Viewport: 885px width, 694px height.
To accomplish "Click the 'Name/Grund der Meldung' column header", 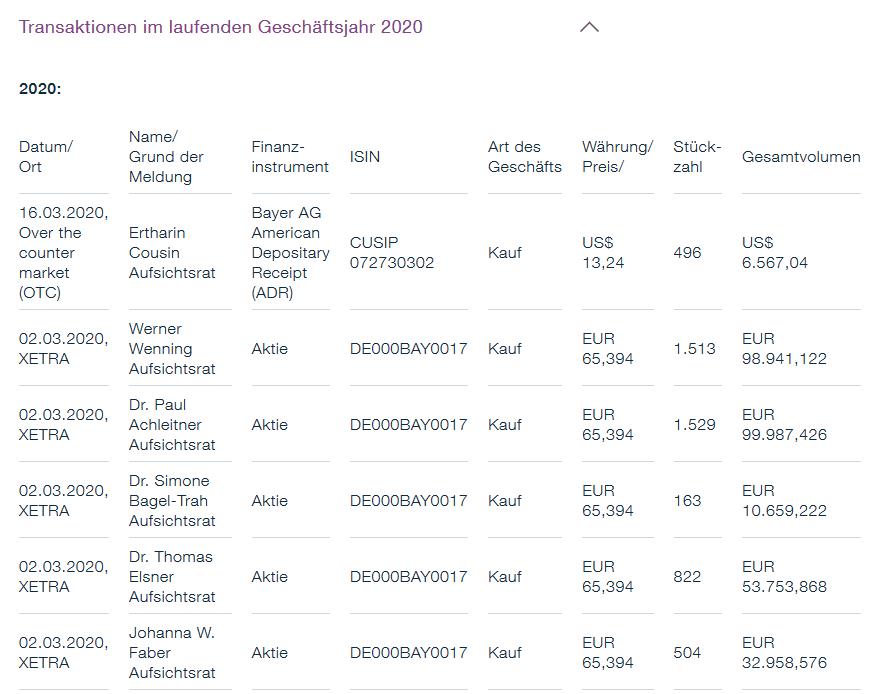I will (166, 157).
